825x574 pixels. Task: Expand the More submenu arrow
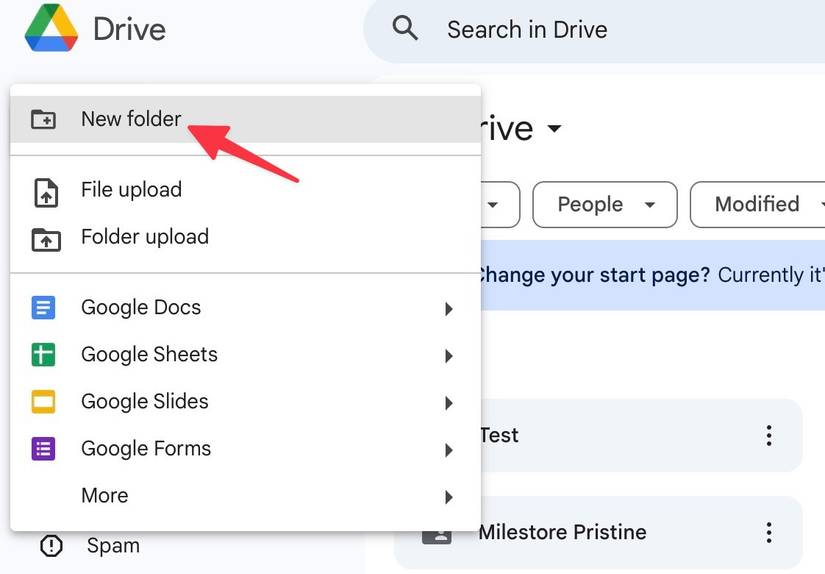pyautogui.click(x=448, y=497)
